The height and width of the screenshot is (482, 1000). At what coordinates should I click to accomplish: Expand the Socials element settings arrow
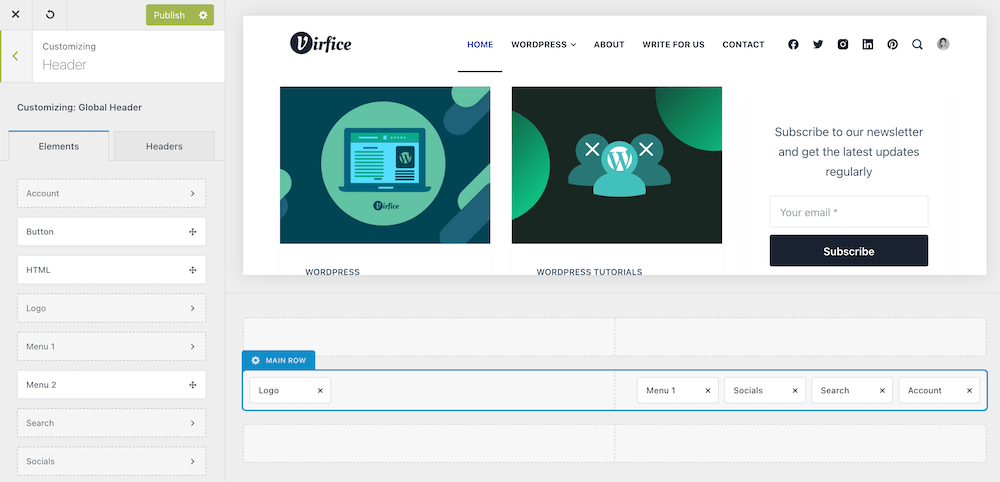(193, 461)
